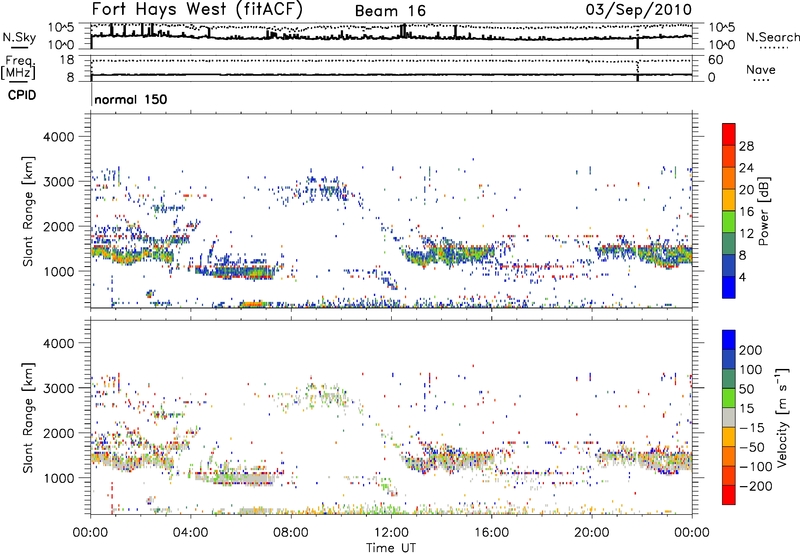Click the 'Beam 16' label

tap(390, 11)
